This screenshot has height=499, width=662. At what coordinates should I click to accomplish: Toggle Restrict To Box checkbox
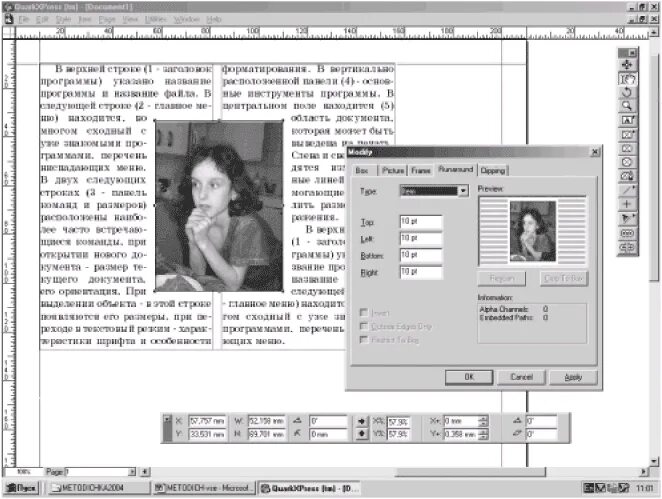coord(364,339)
